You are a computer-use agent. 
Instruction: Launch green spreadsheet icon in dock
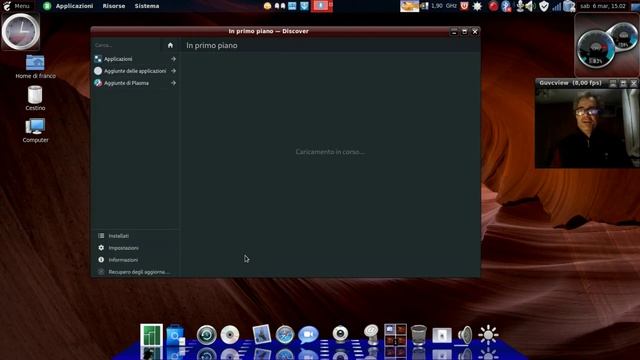151,336
